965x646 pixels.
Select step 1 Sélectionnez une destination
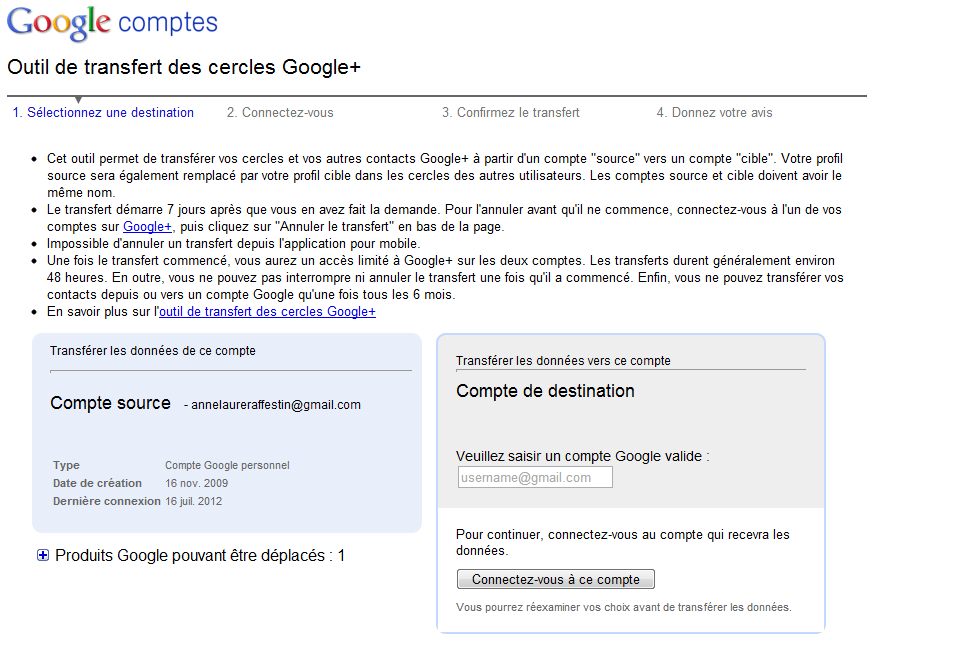click(x=103, y=113)
